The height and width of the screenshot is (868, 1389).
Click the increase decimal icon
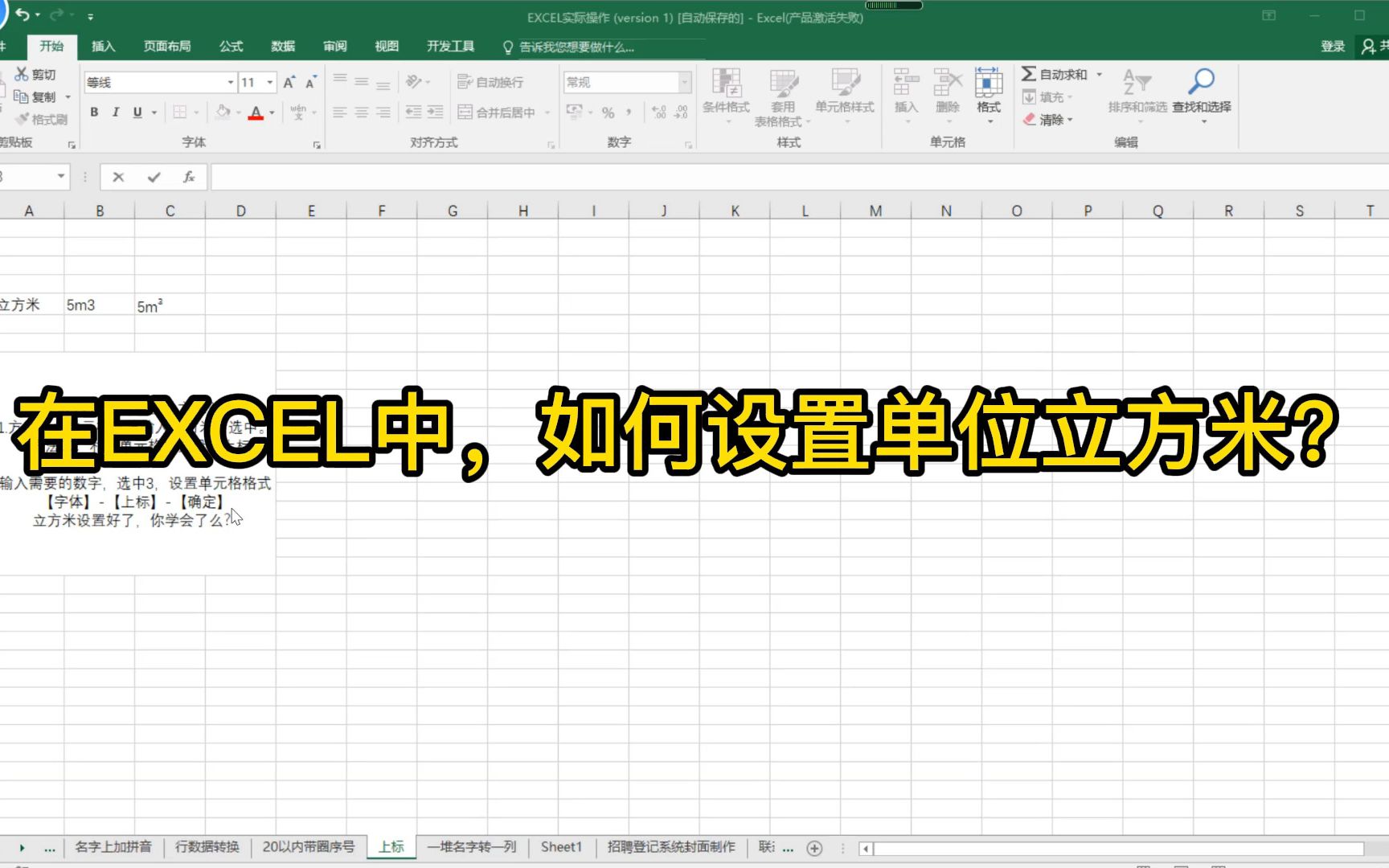click(x=659, y=113)
